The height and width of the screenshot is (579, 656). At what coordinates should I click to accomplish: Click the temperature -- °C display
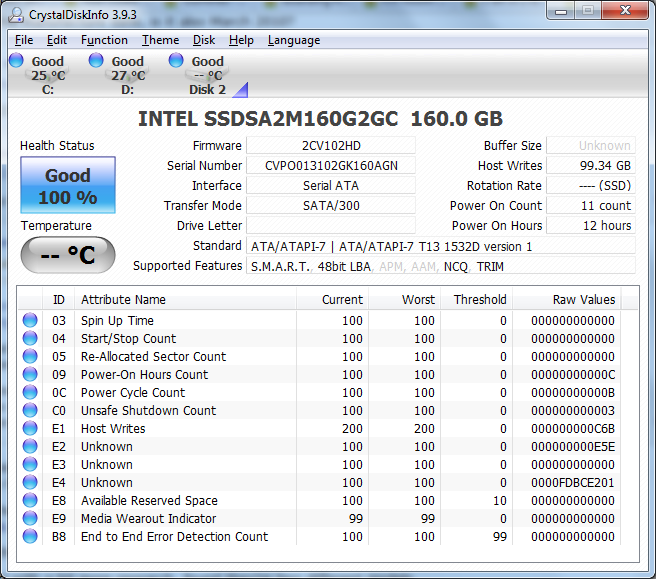[x=68, y=255]
